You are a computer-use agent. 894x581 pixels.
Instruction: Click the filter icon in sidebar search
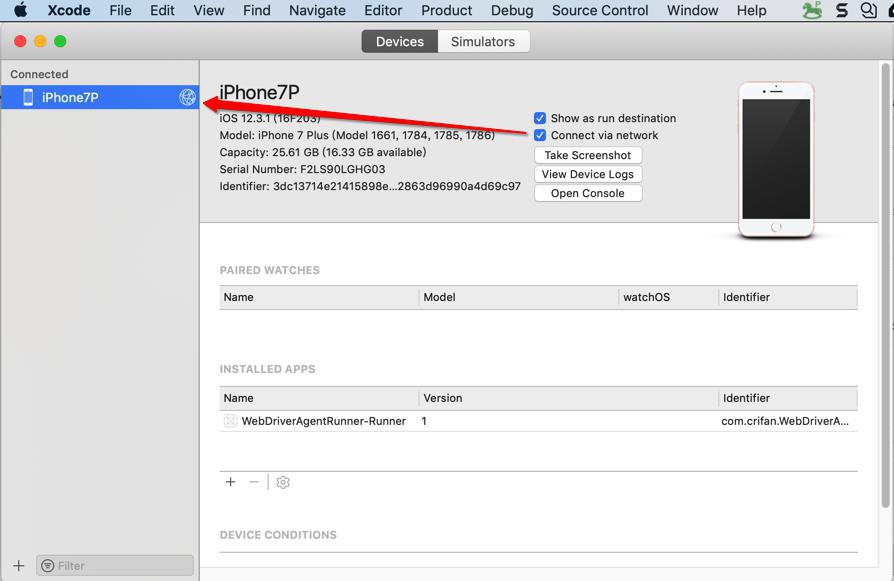point(48,566)
